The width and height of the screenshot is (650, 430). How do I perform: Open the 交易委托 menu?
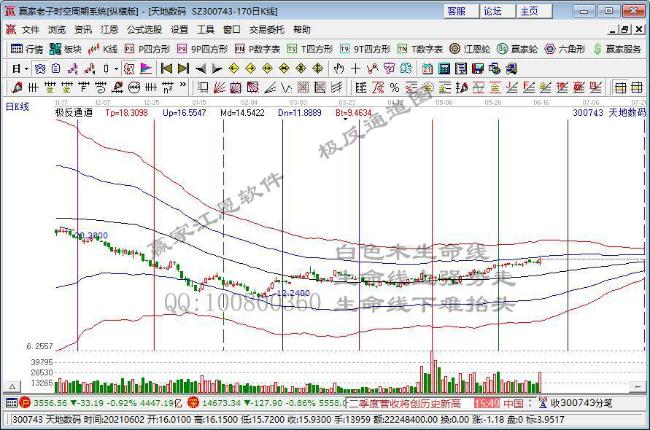click(x=267, y=29)
